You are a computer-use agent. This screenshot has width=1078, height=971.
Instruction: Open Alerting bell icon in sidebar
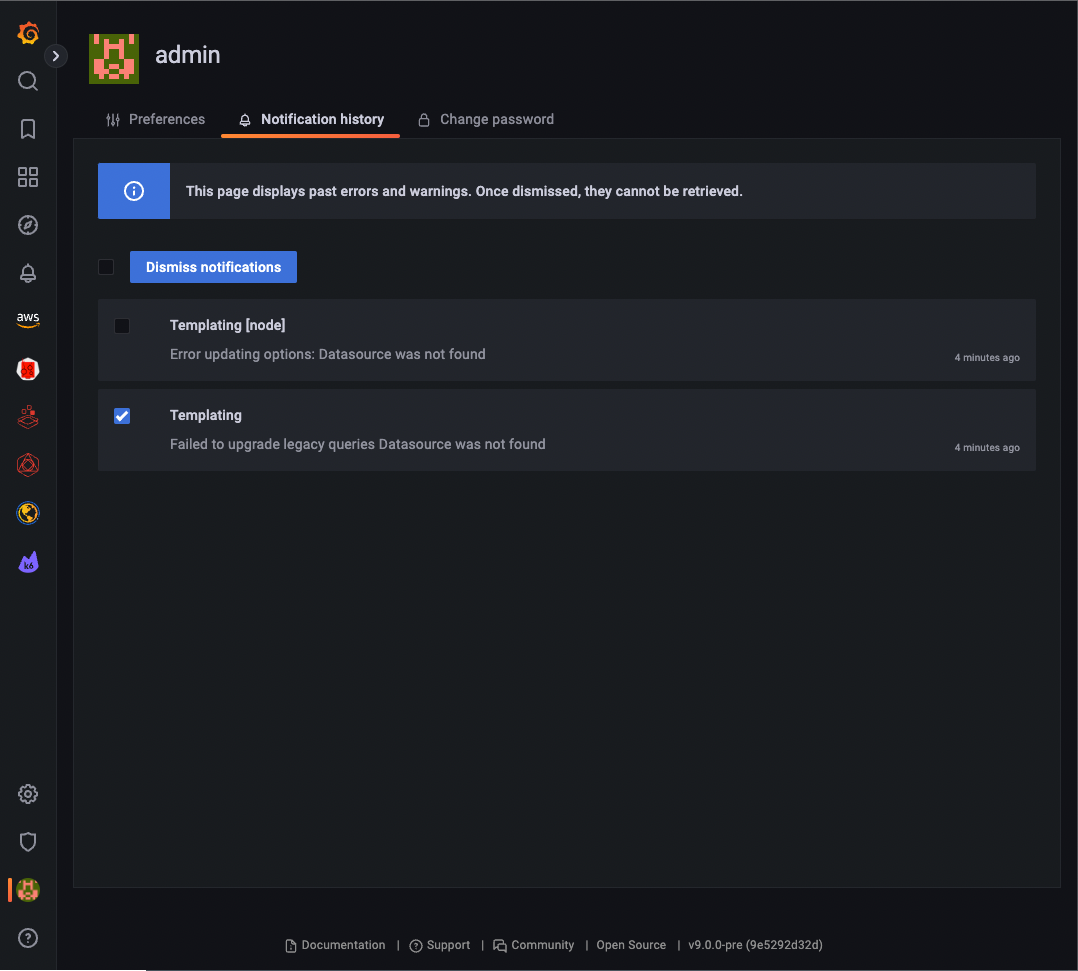pos(28,273)
